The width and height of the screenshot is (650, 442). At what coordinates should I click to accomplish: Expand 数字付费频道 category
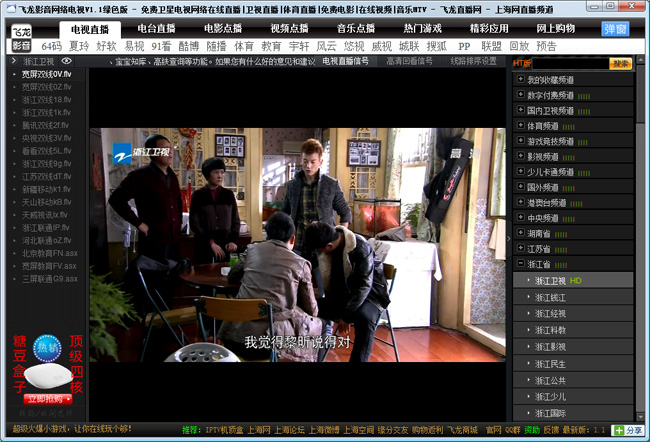(573, 95)
